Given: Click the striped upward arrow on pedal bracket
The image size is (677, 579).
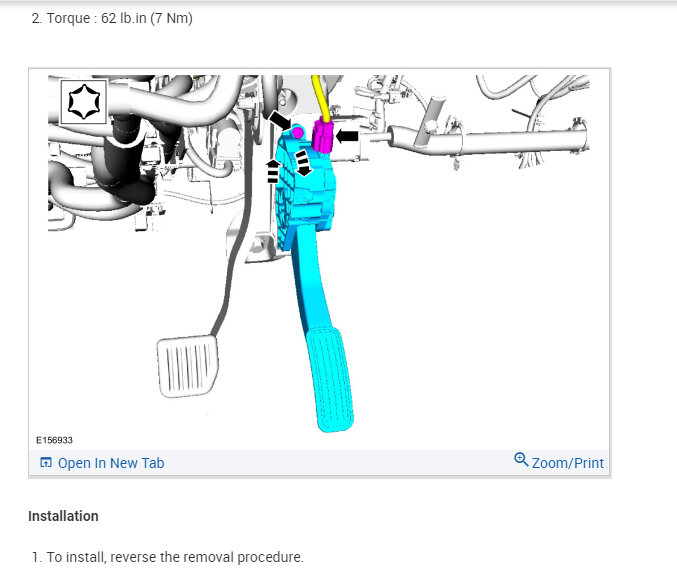Looking at the screenshot, I should click(273, 171).
